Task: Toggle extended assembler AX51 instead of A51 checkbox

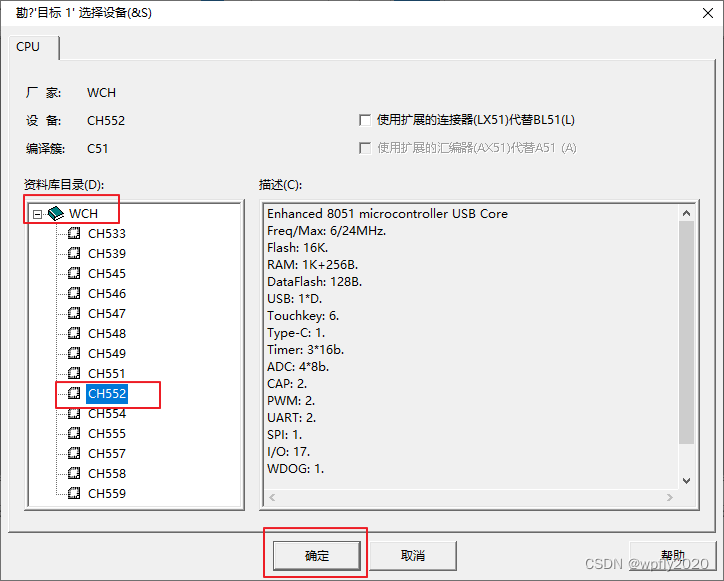Action: pos(365,148)
